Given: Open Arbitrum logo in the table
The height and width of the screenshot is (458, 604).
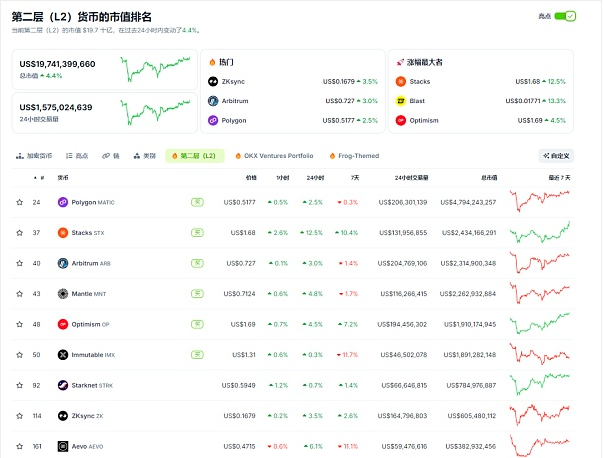Looking at the screenshot, I should coord(63,263).
